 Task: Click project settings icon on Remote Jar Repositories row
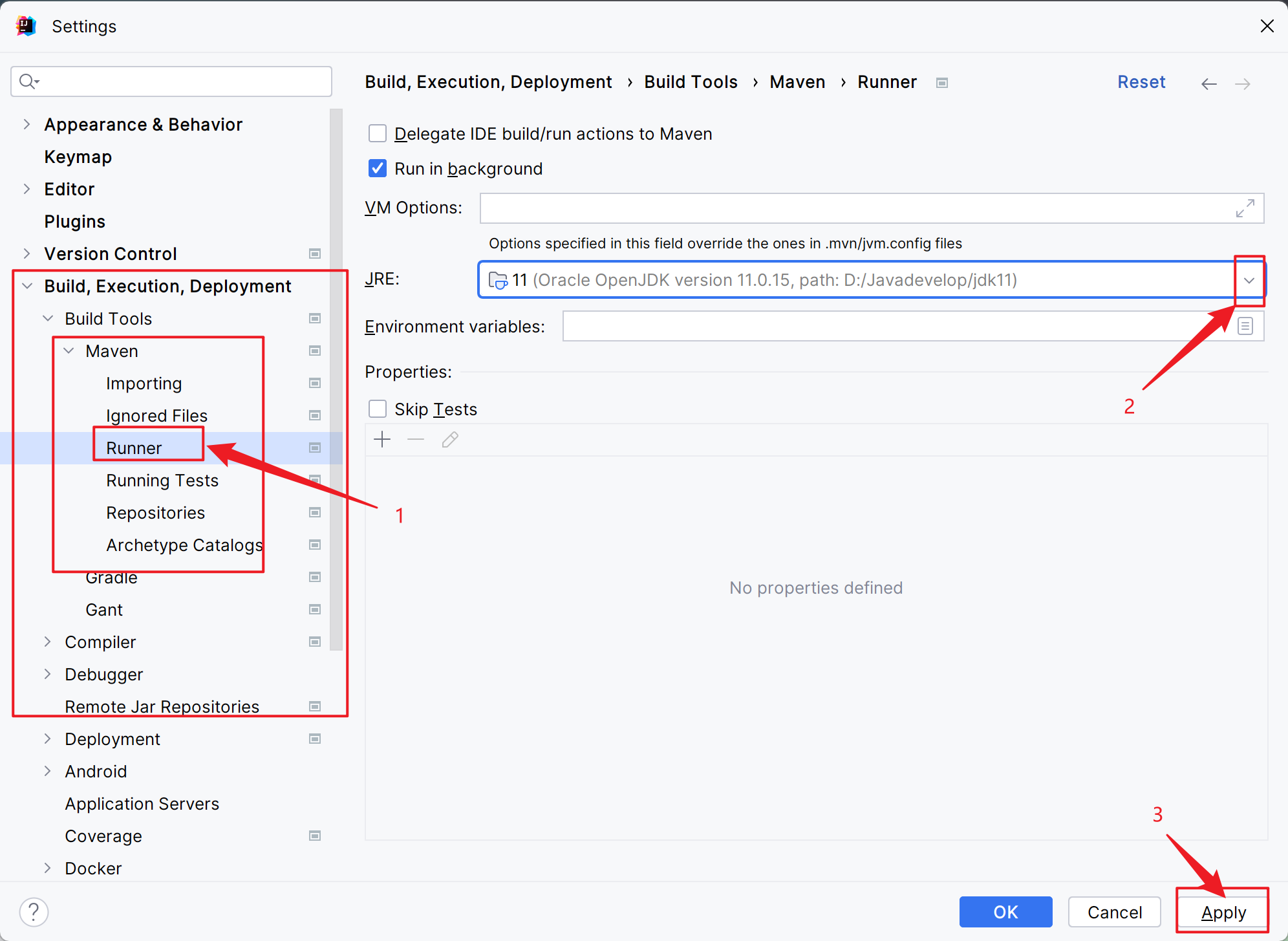click(x=315, y=706)
